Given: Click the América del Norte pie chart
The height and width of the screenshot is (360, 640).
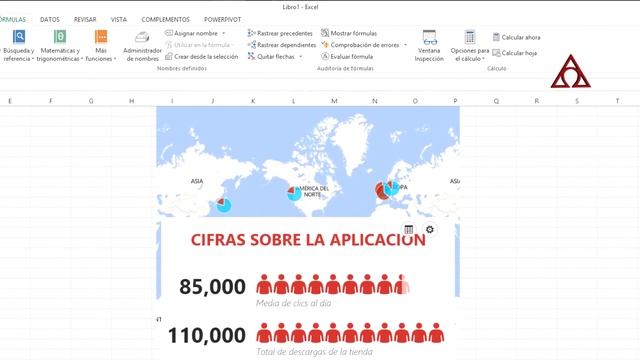Looking at the screenshot, I should [294, 193].
